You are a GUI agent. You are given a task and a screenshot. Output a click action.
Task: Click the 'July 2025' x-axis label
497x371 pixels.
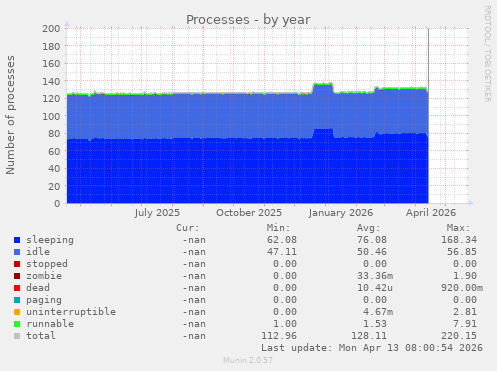pyautogui.click(x=157, y=213)
